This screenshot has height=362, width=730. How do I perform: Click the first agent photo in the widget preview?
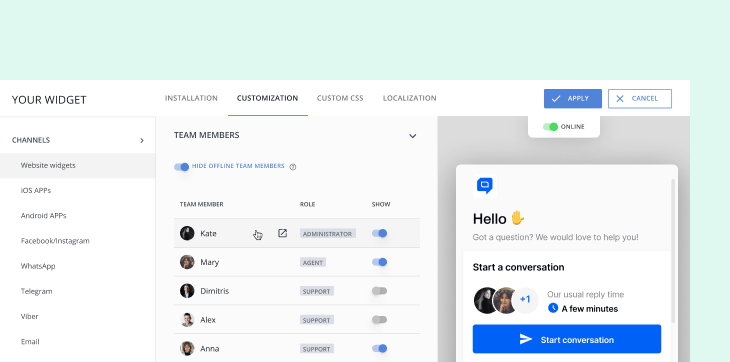click(486, 300)
